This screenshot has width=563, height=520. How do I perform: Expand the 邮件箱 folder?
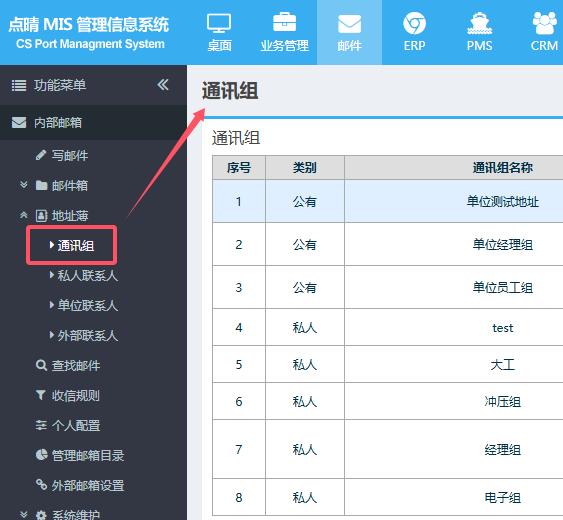coord(54,186)
